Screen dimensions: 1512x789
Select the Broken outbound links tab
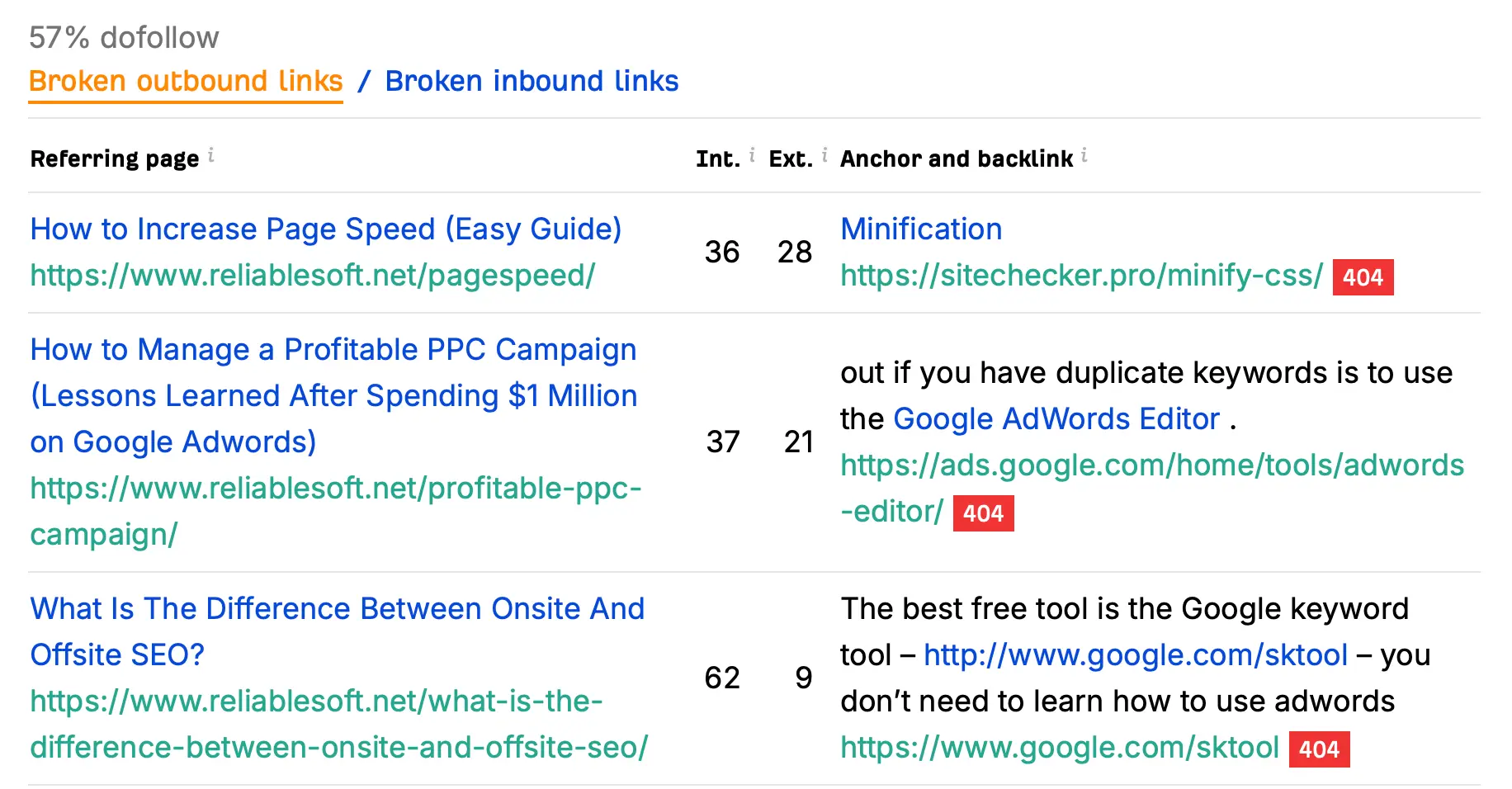(186, 81)
